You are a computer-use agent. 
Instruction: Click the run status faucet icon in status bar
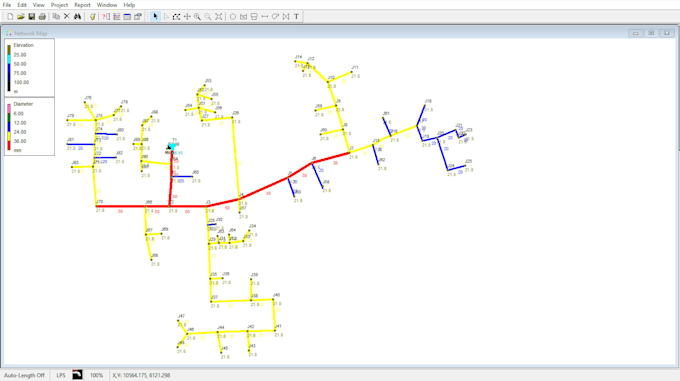pyautogui.click(x=77, y=374)
